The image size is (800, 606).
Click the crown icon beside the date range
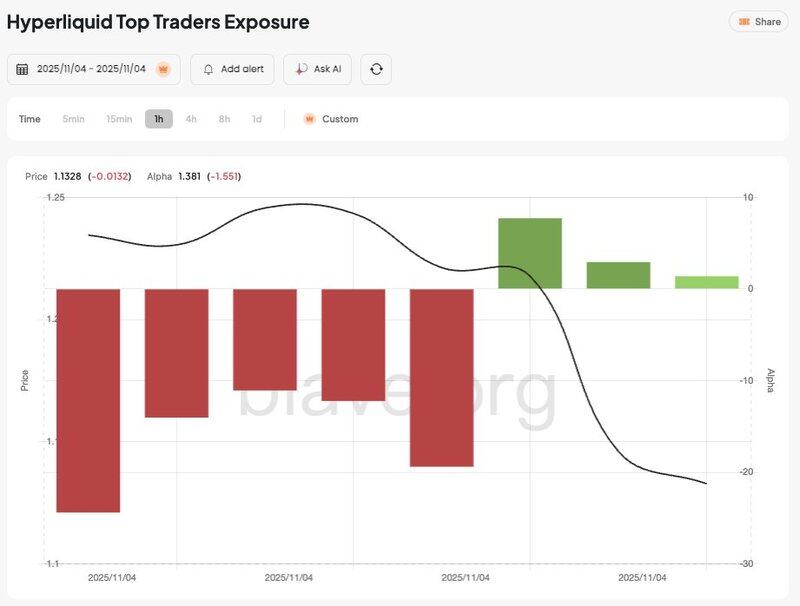pyautogui.click(x=164, y=69)
